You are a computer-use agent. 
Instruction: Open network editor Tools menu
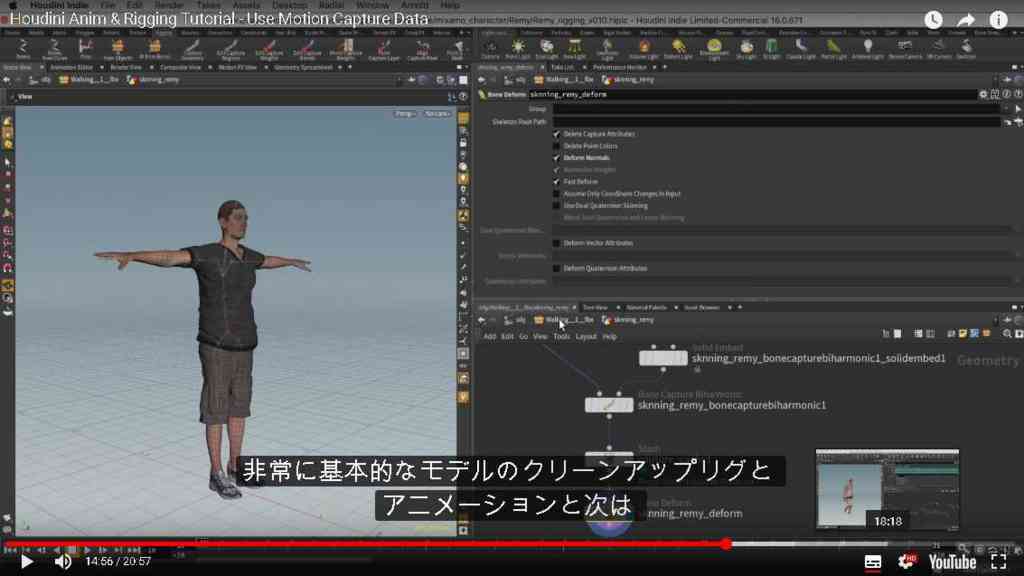pyautogui.click(x=562, y=336)
